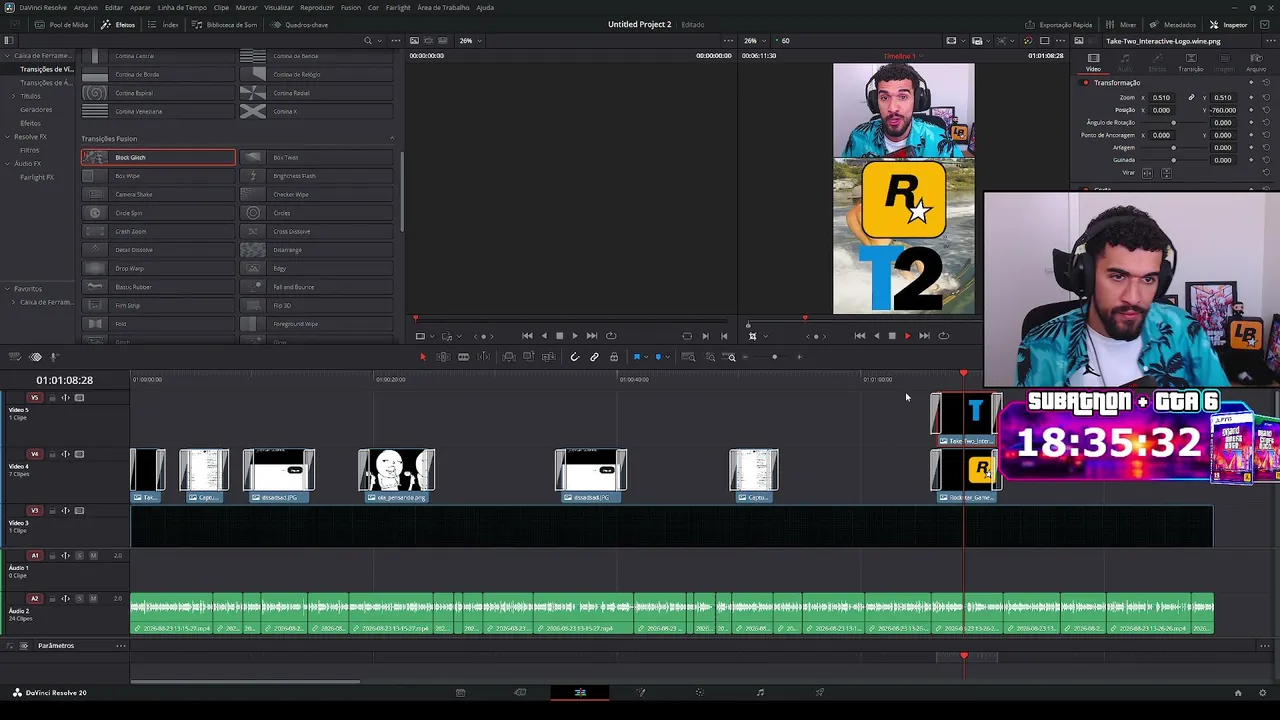Switch to the Vídeo tab in Inspector
This screenshot has width=1280, height=720.
(x=1093, y=62)
